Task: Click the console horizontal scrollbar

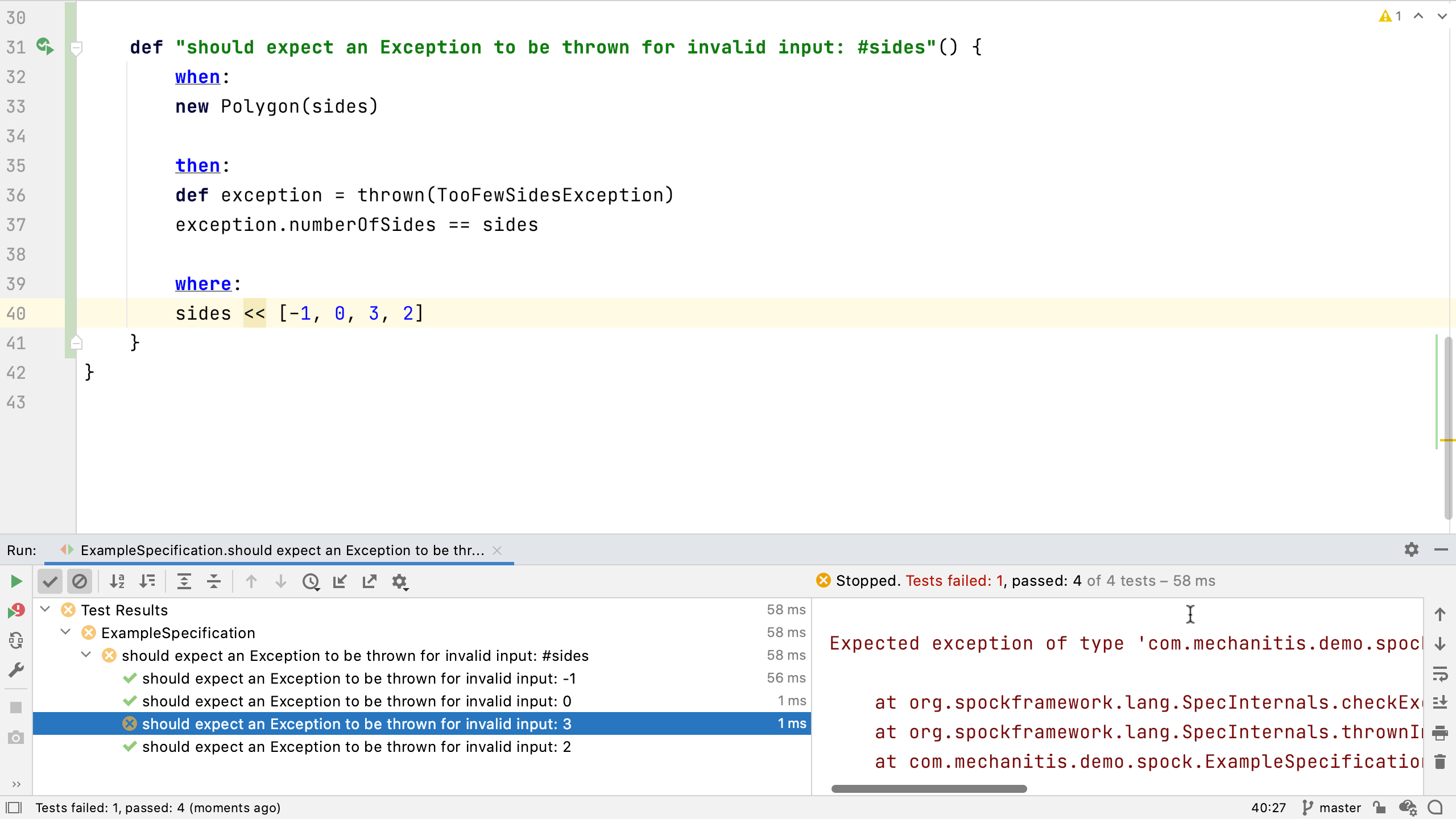Action: pos(928,789)
